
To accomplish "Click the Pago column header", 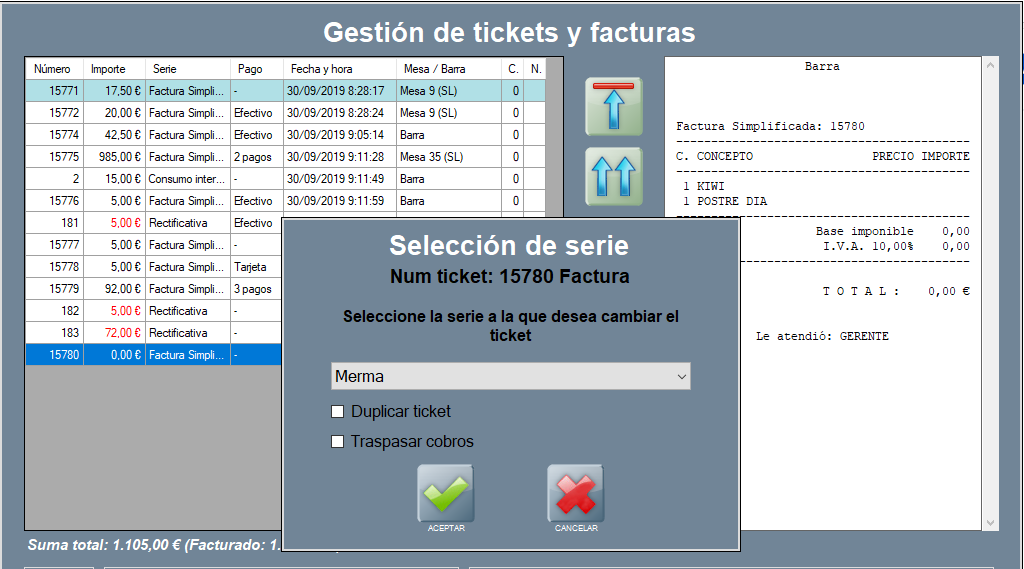I will pos(250,69).
